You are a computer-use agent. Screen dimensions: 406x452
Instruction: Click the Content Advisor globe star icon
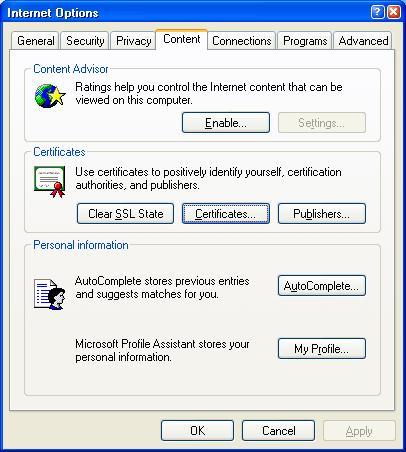tap(50, 96)
